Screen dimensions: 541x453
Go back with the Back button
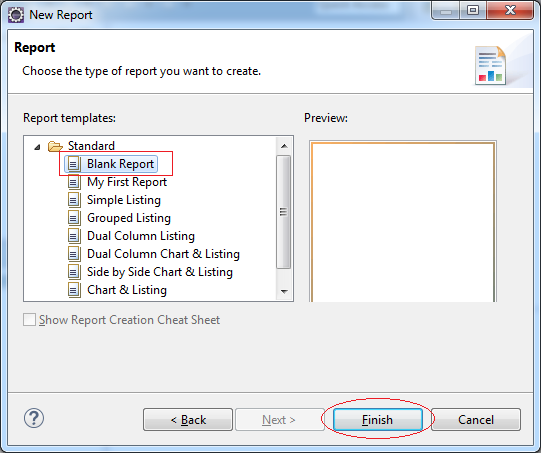point(188,420)
